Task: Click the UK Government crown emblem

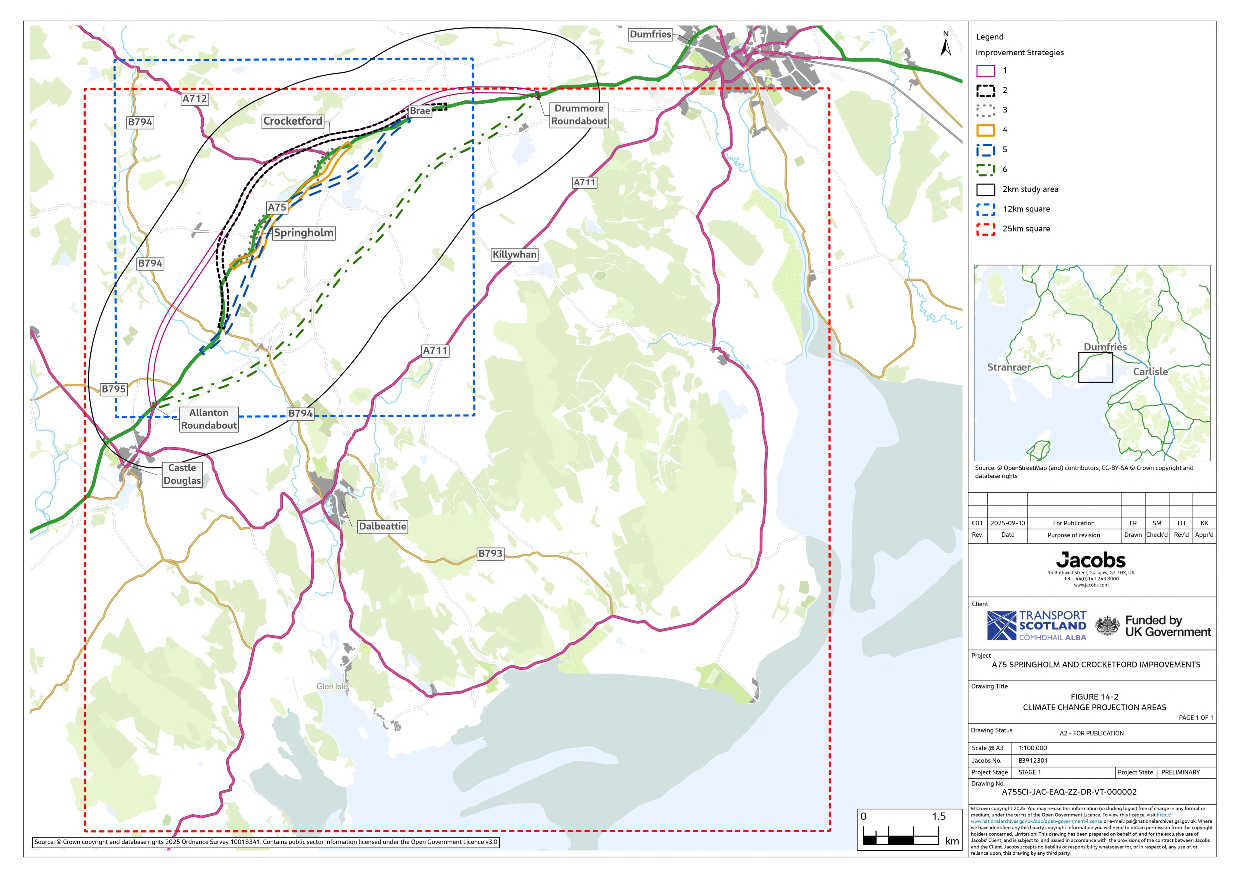Action: [1108, 625]
